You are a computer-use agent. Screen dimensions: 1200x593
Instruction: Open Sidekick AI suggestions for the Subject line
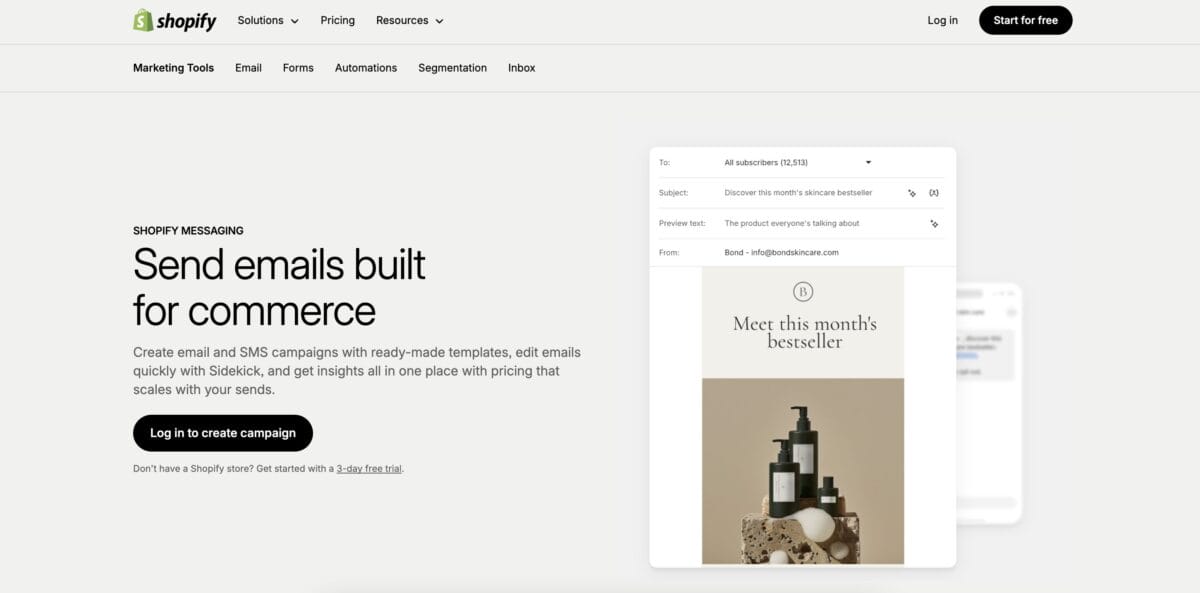(x=910, y=192)
